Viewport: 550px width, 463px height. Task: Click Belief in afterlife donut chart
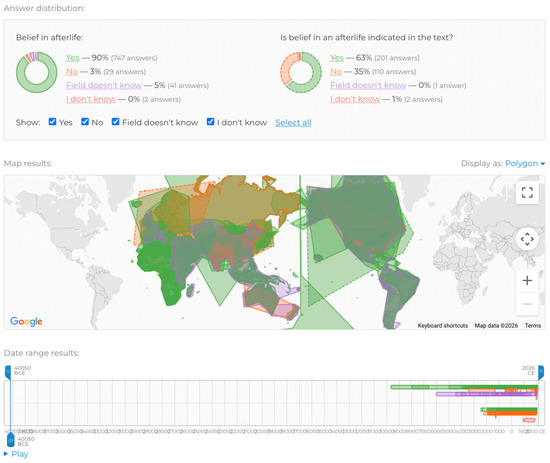[36, 72]
